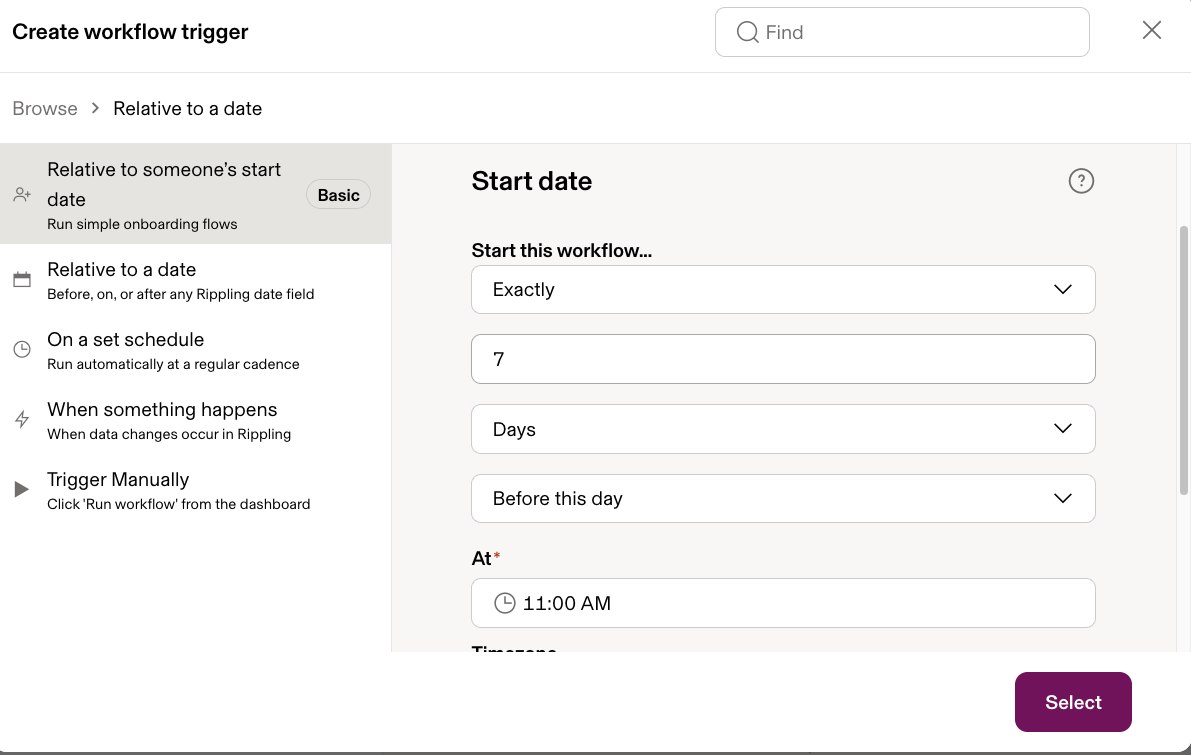Image resolution: width=1191 pixels, height=755 pixels.
Task: Choose the Trigger Manually option
Action: click(x=195, y=489)
